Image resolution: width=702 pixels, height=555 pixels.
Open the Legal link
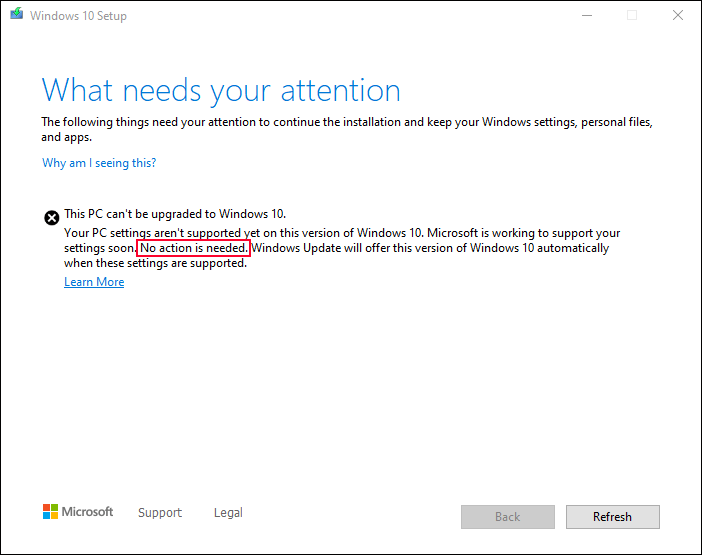coord(228,512)
